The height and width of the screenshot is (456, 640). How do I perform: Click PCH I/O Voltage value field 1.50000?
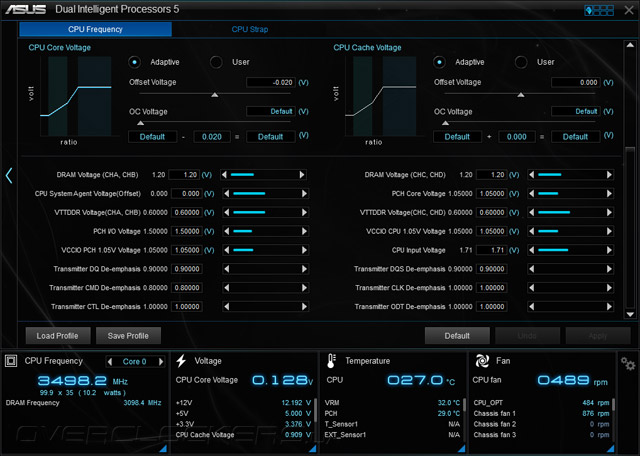tap(187, 231)
